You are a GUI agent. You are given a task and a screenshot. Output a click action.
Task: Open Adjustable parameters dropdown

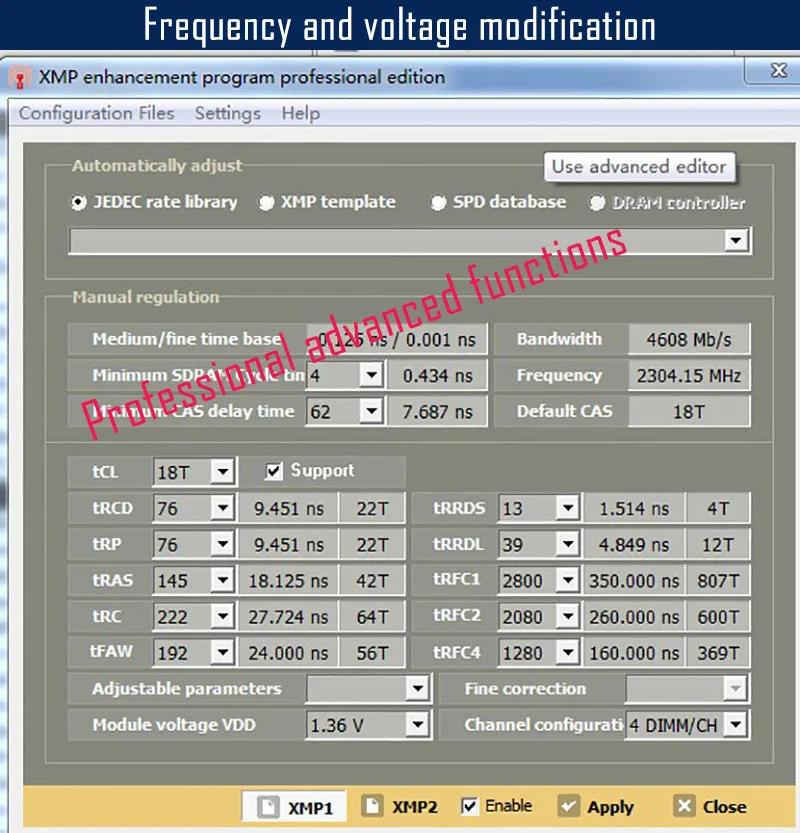pyautogui.click(x=418, y=689)
